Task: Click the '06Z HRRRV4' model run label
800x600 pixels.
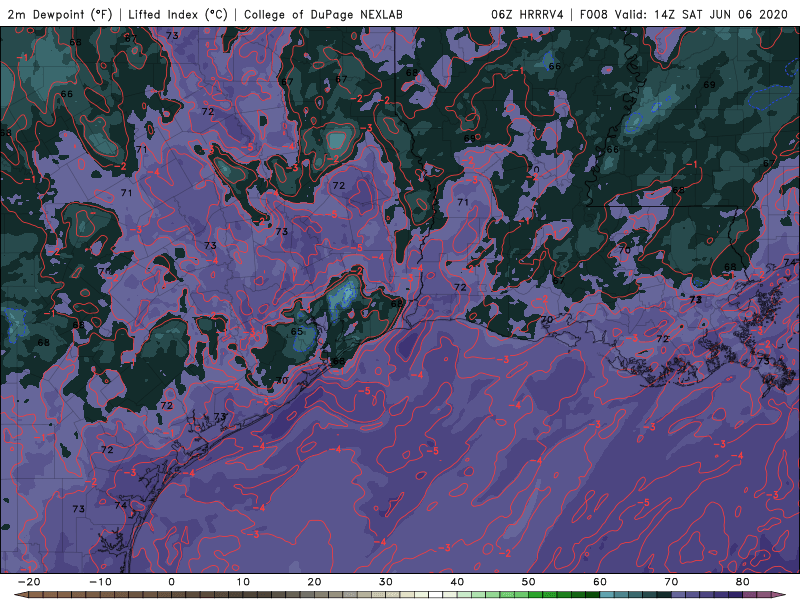Action: tap(527, 14)
